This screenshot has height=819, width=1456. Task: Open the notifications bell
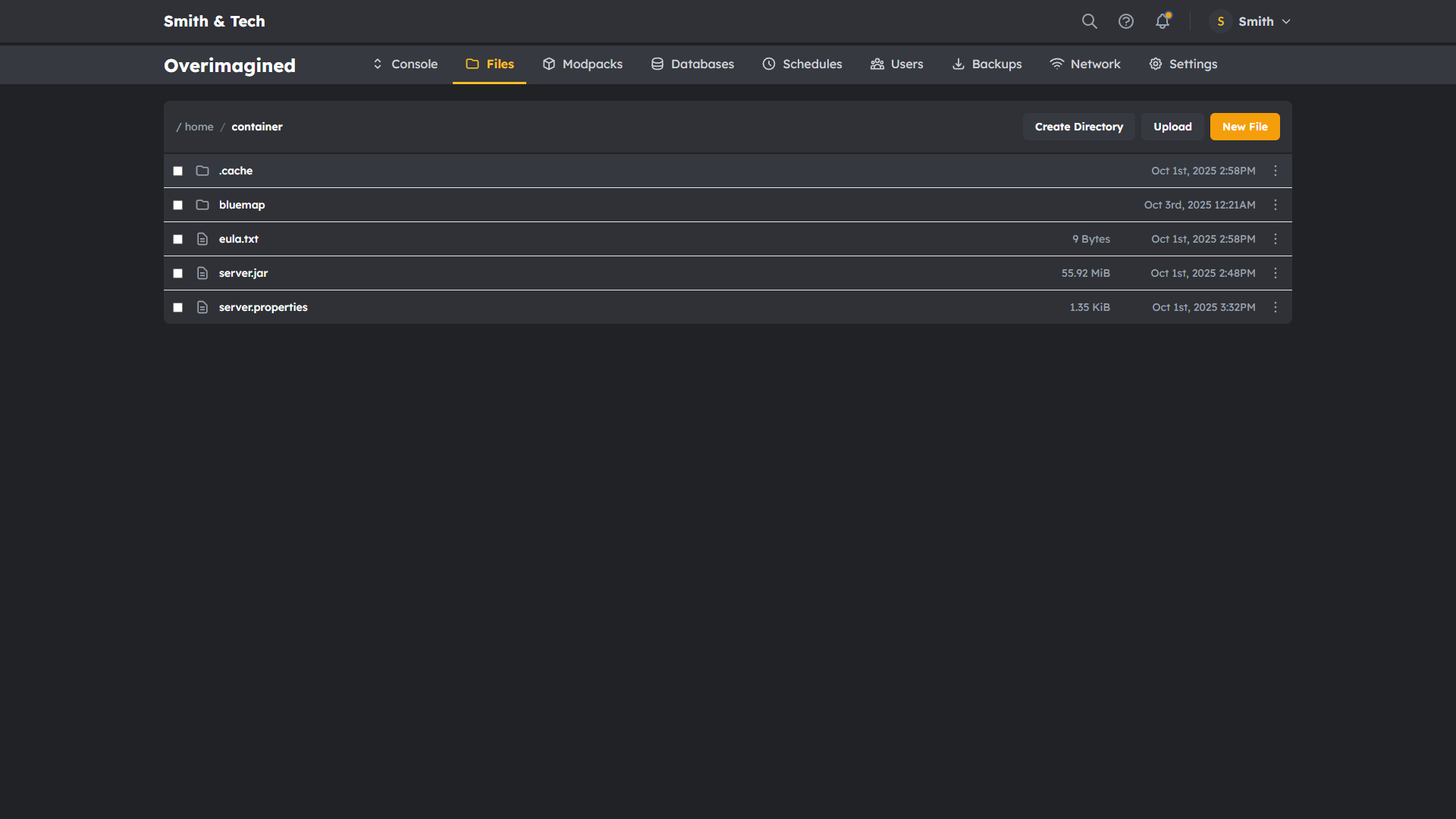pyautogui.click(x=1162, y=21)
